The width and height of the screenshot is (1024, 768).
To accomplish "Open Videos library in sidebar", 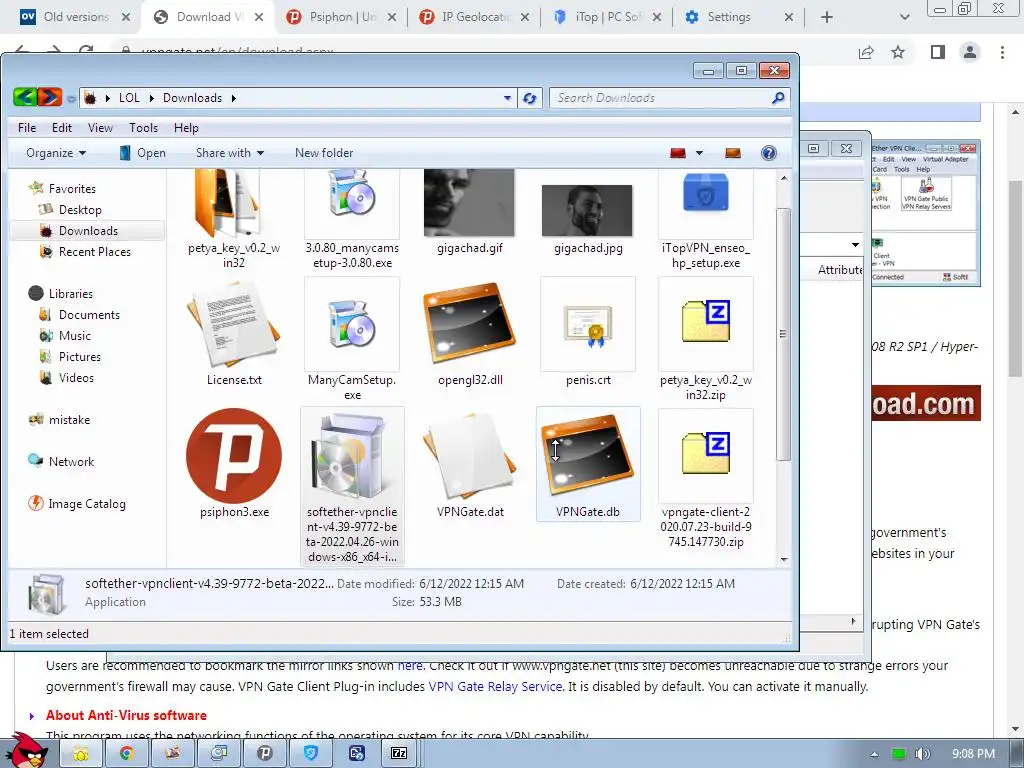I will click(x=76, y=377).
